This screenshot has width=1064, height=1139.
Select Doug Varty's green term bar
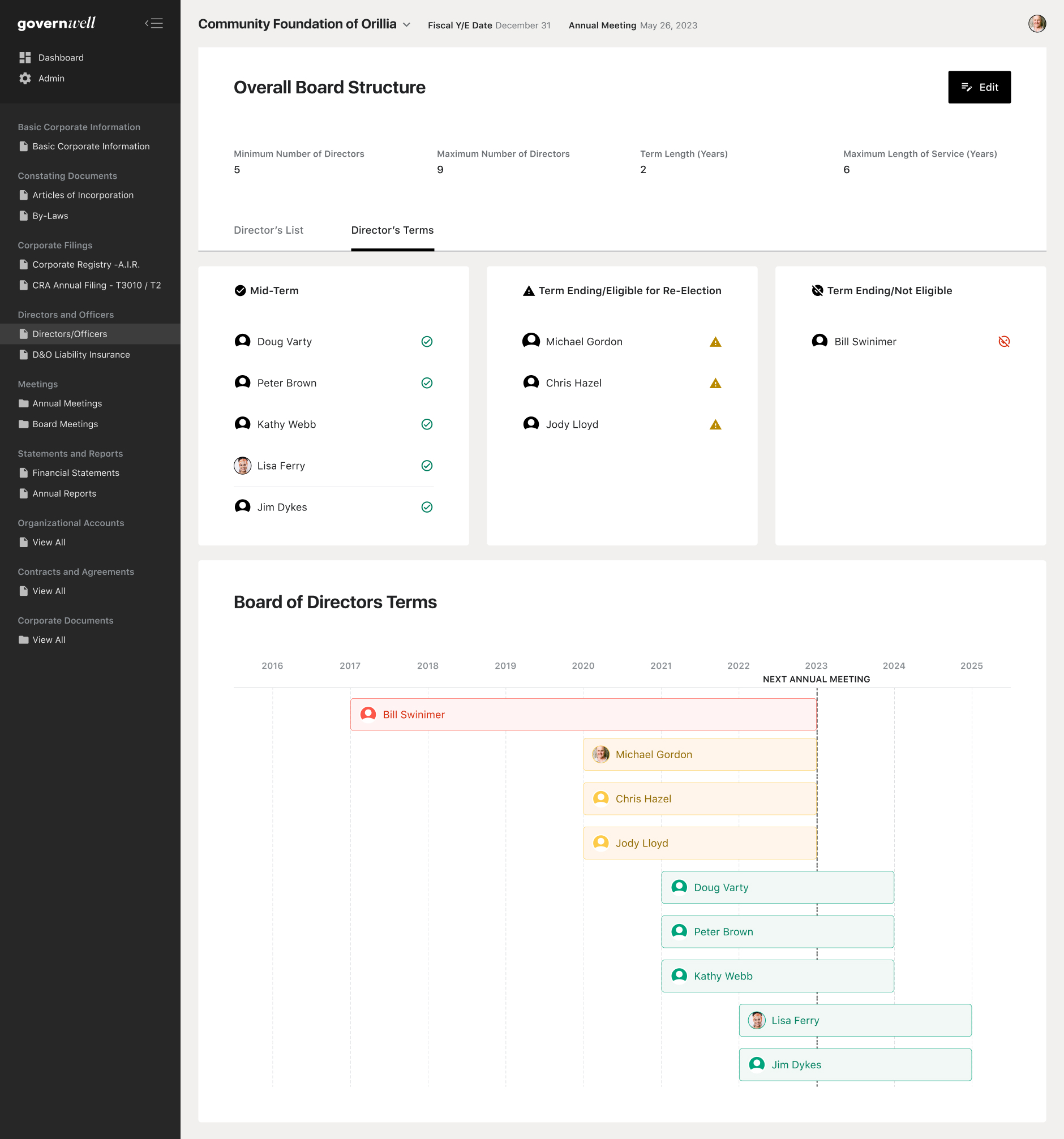(x=777, y=887)
